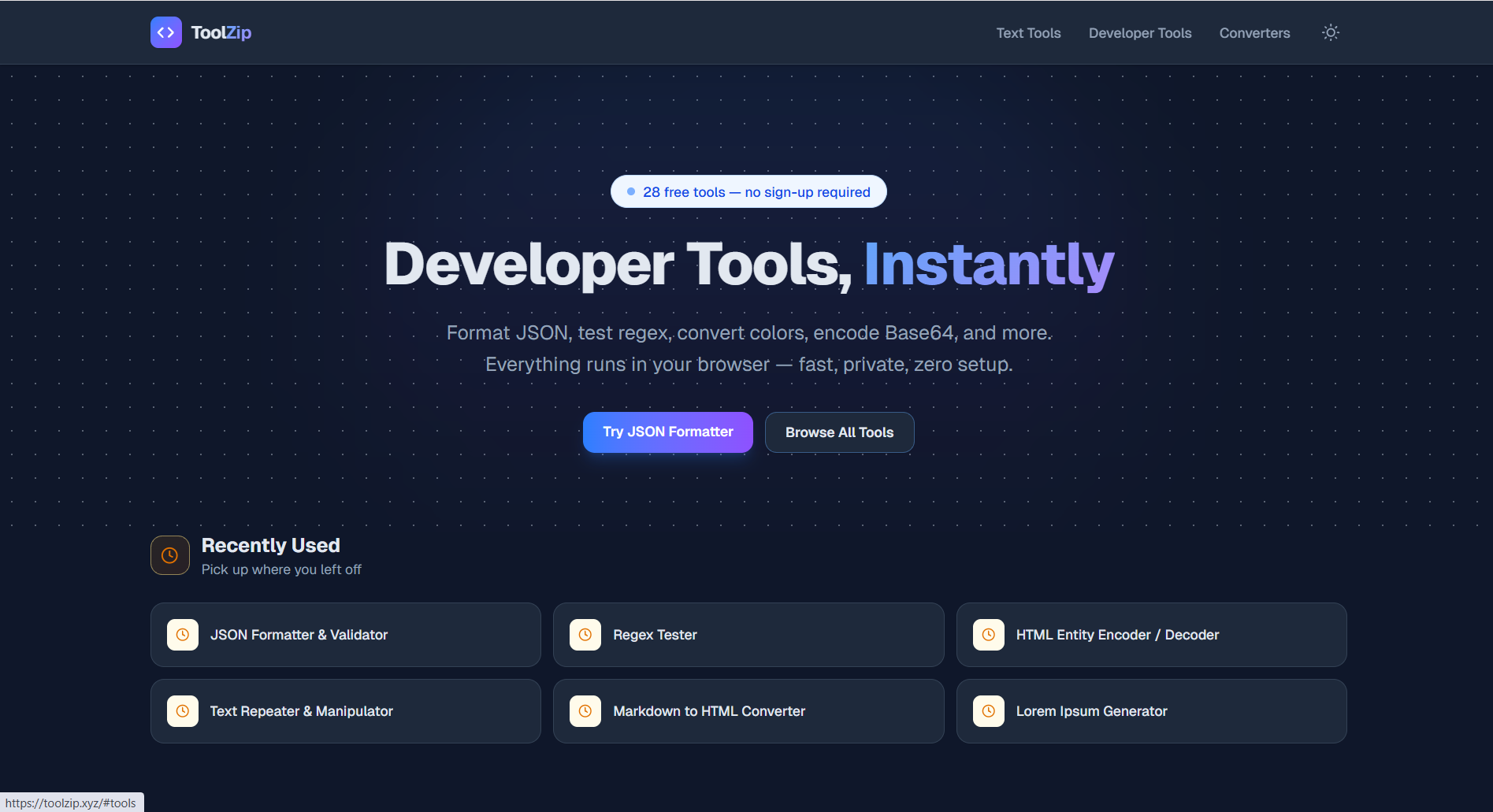
Task: Click the 'Pick up where you left off' text
Action: pos(281,569)
